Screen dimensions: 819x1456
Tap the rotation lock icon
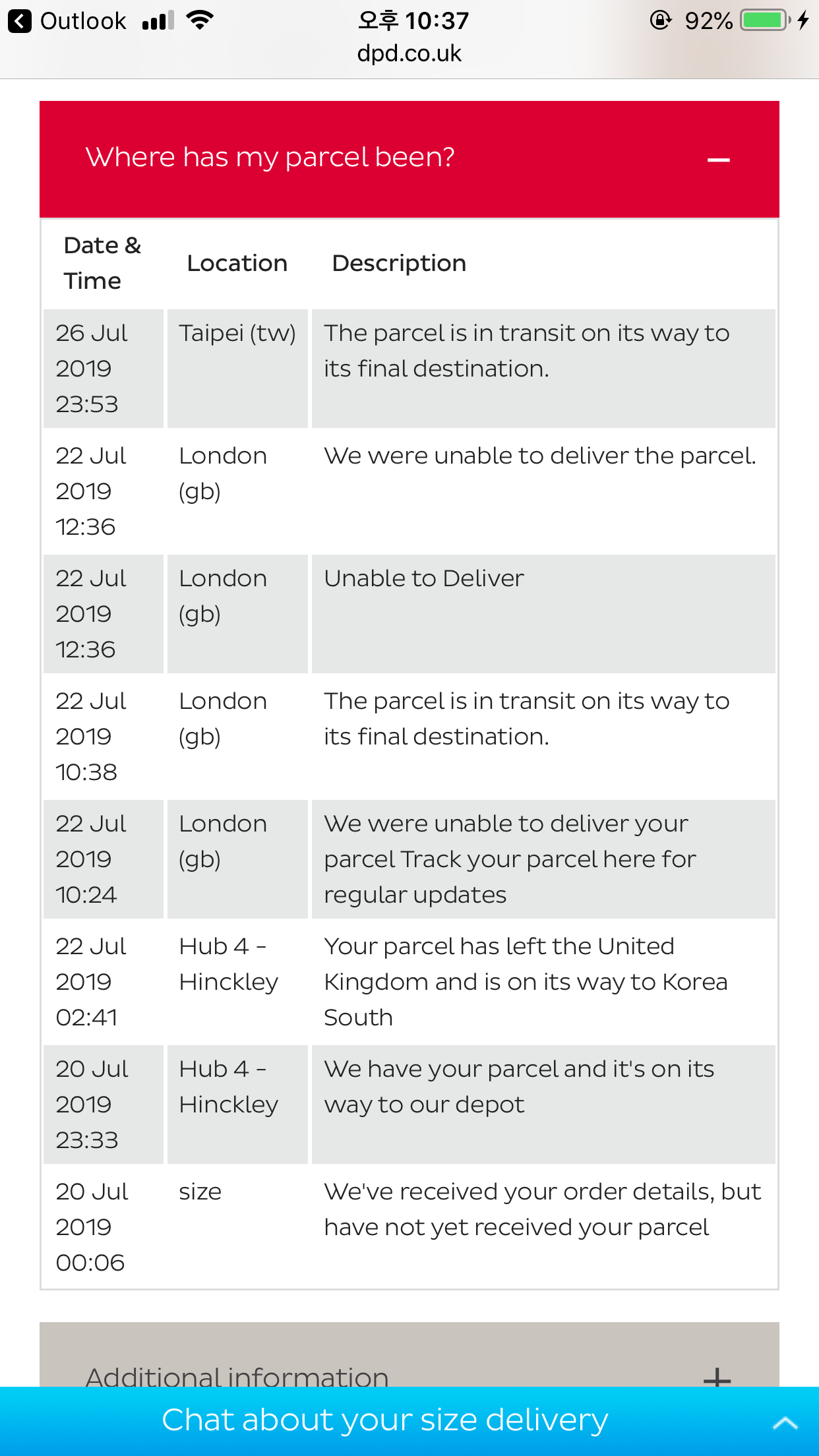tap(660, 20)
